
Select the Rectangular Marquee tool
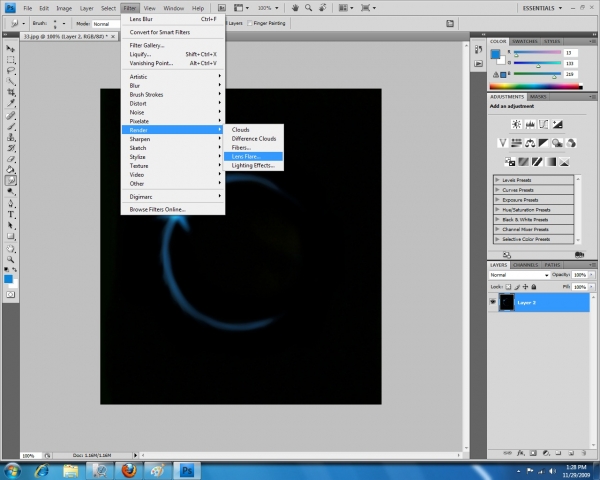(11, 60)
